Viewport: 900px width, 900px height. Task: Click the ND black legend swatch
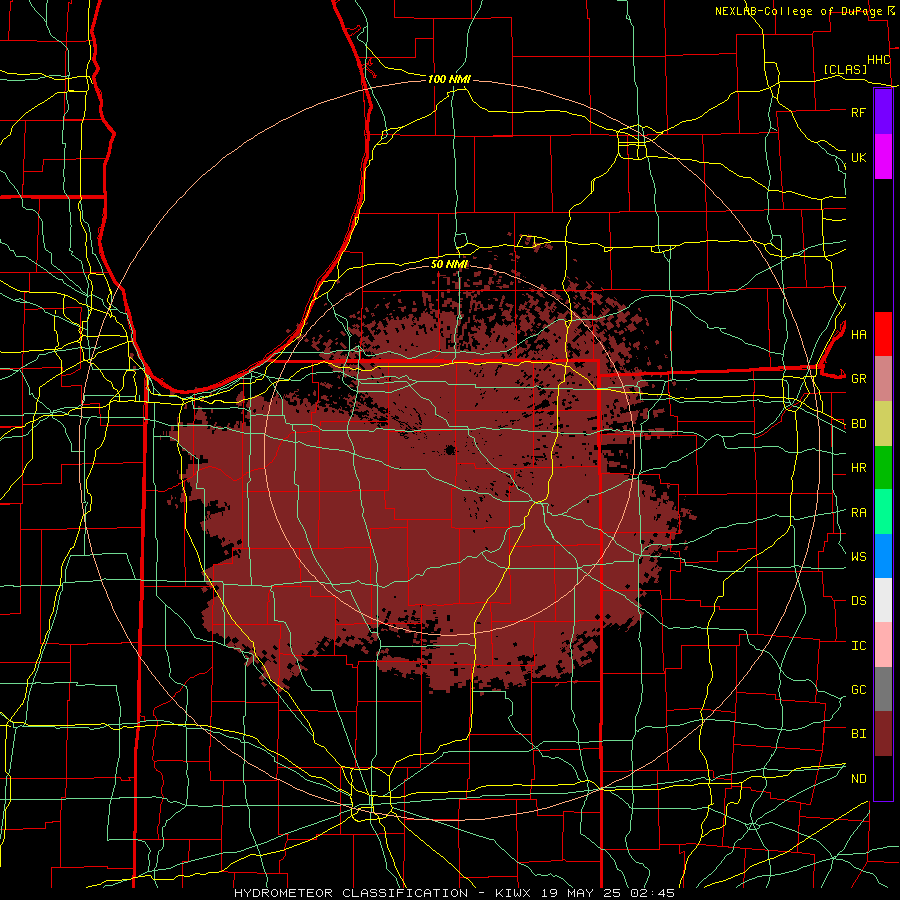883,778
